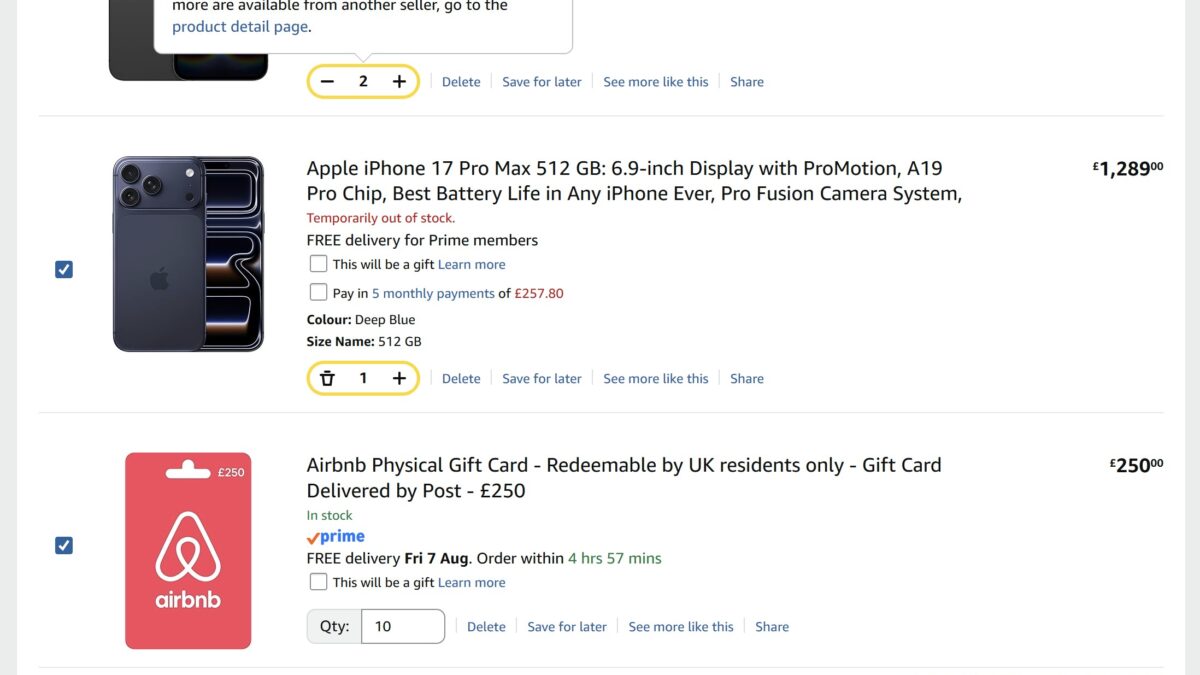See more like the iPhone 17 Pro Max
This screenshot has width=1200, height=675.
[x=656, y=378]
